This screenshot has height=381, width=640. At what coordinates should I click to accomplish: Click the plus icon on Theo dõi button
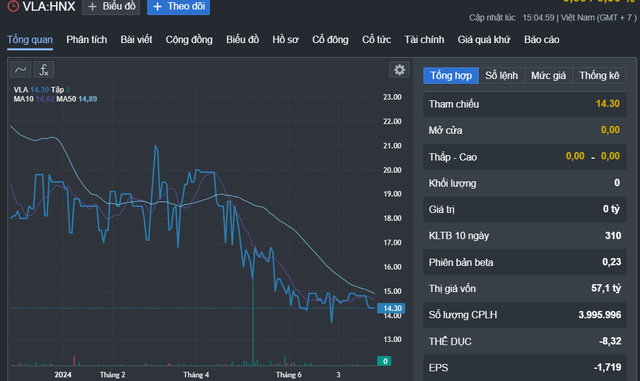pos(158,7)
